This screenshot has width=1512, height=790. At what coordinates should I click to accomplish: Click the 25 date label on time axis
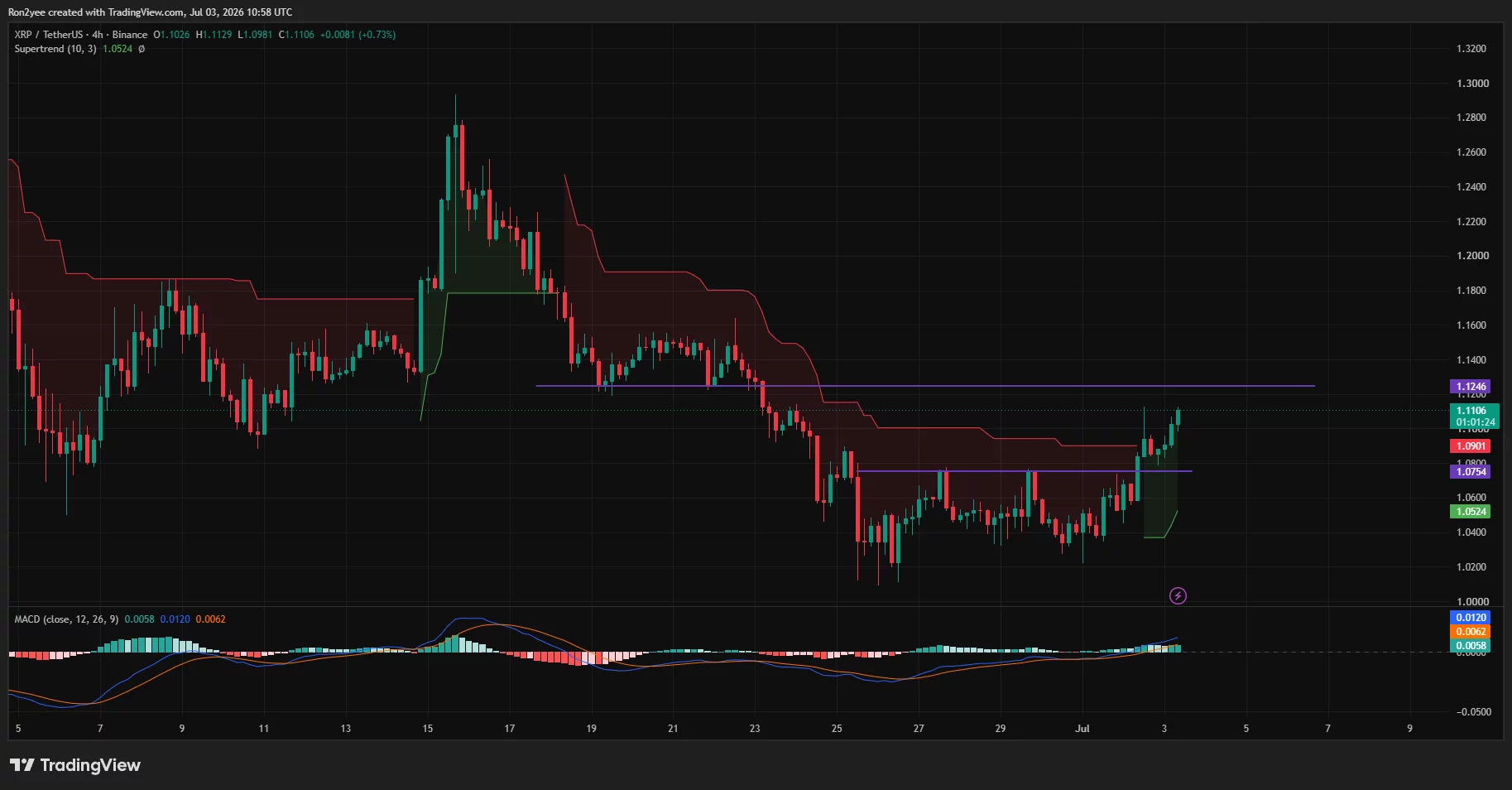tap(837, 729)
